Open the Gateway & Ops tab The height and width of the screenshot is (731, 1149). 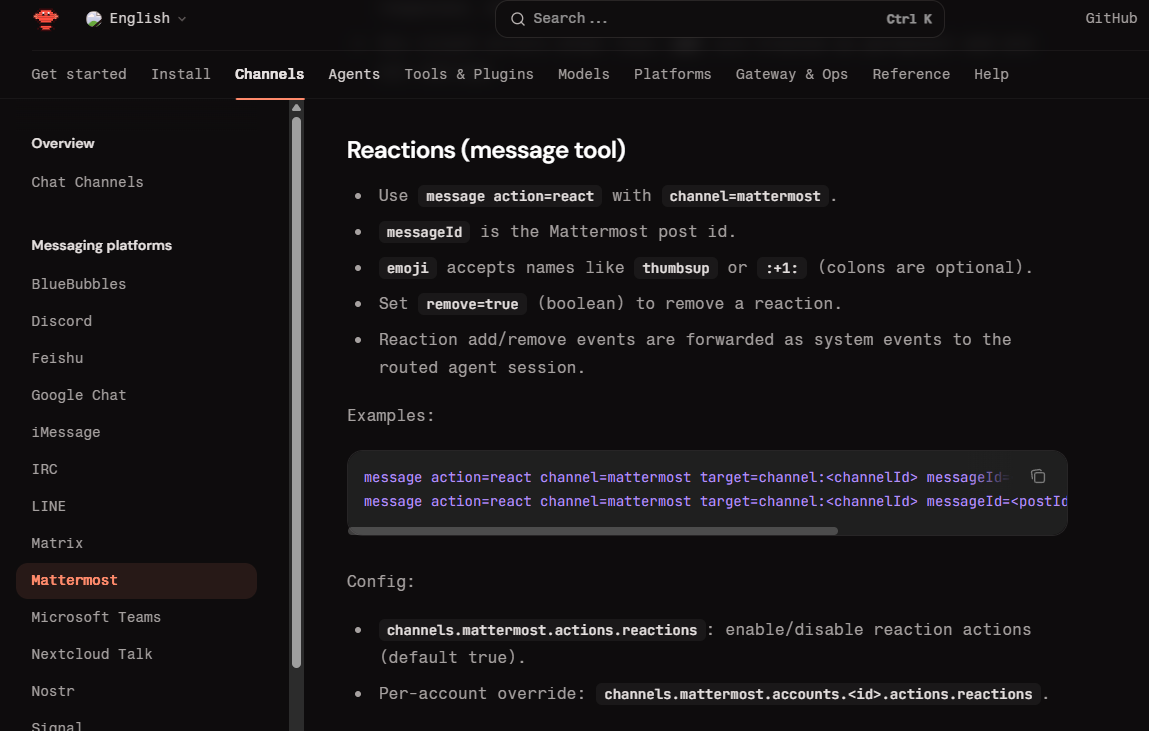pos(791,74)
